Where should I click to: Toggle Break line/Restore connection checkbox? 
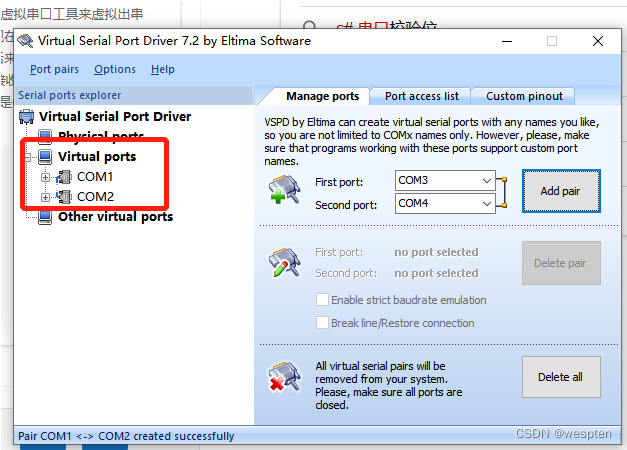tap(322, 322)
